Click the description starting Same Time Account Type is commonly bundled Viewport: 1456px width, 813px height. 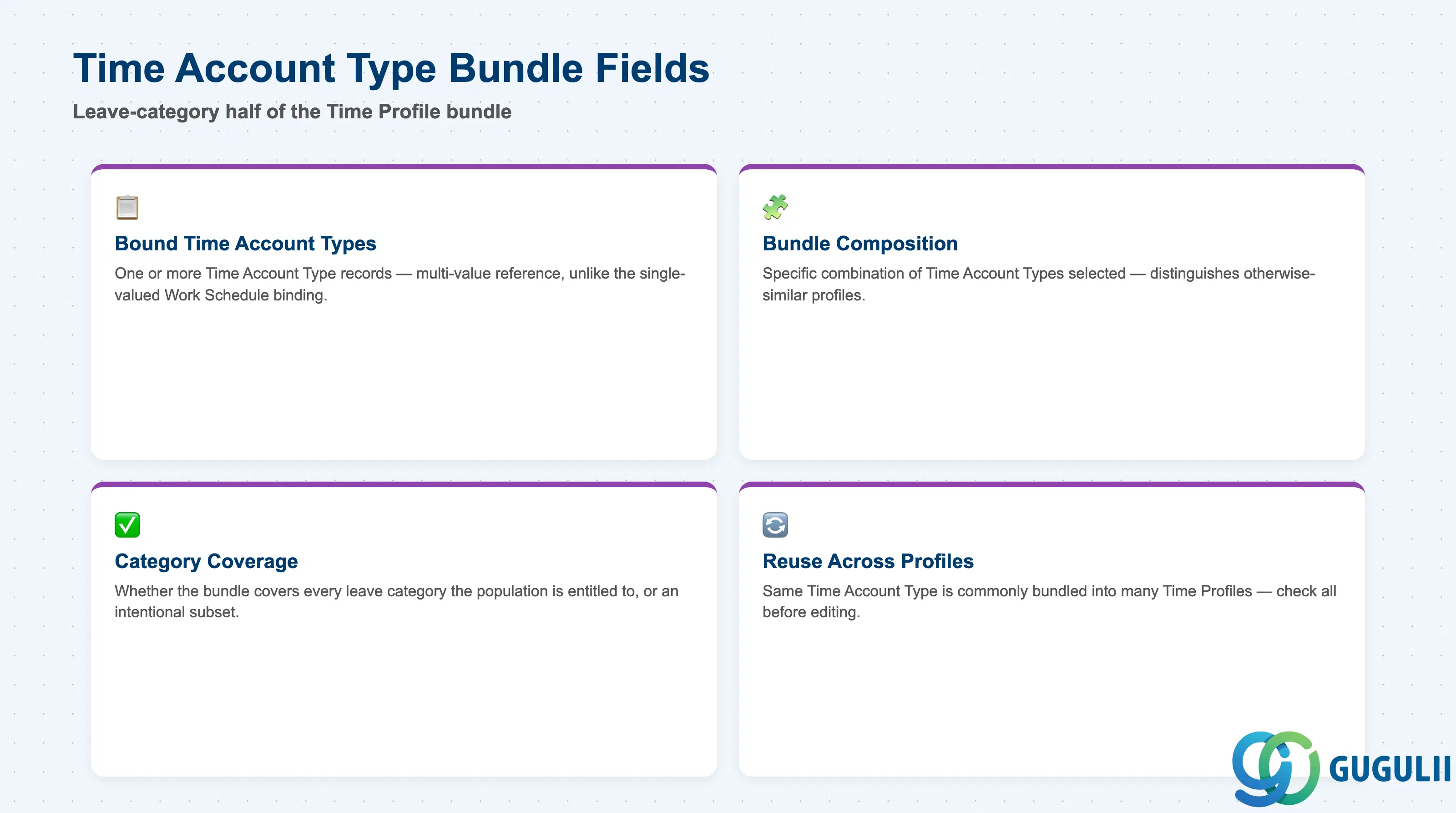(x=1049, y=601)
